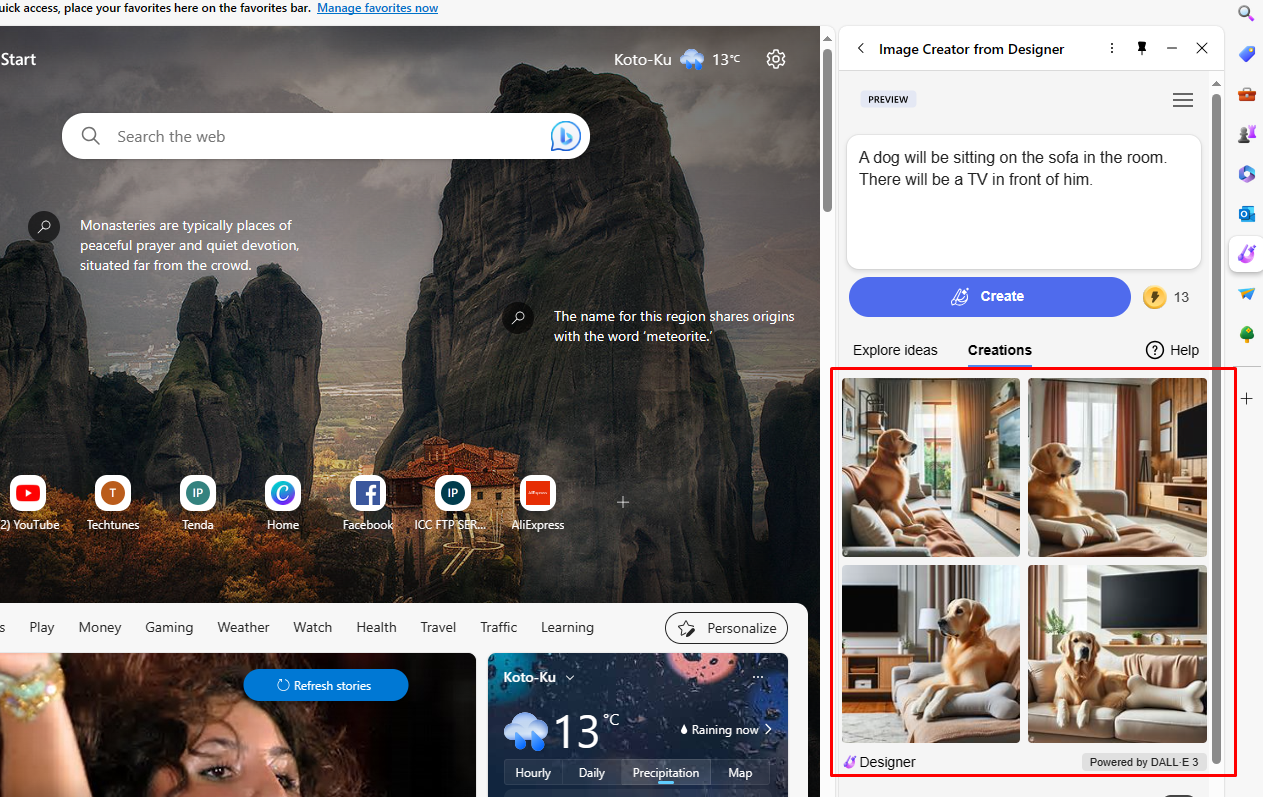The width and height of the screenshot is (1263, 797).
Task: Click the Manage favorites now link
Action: [377, 8]
